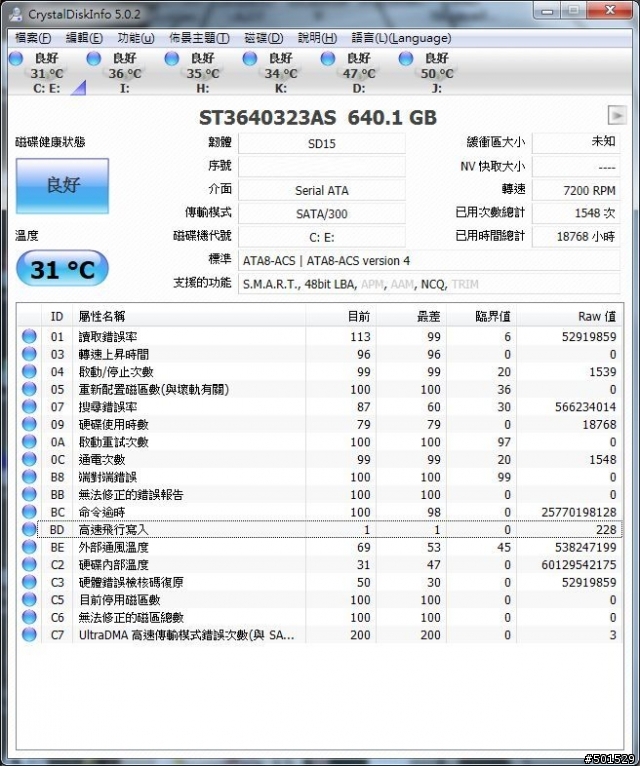Open the 磁碟(D) menu
This screenshot has height=767, width=640.
264,38
